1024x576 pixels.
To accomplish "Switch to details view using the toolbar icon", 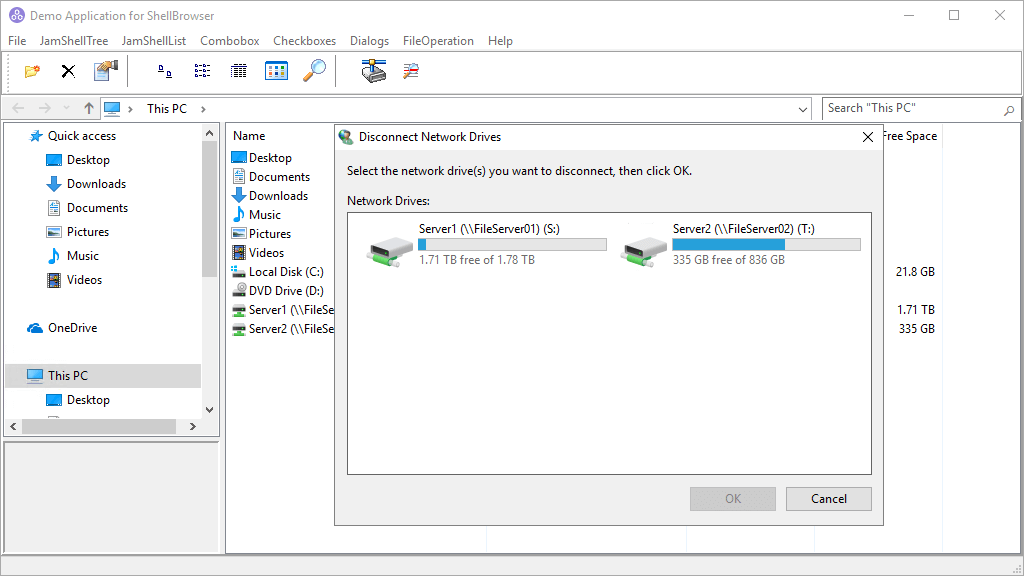I will [237, 71].
